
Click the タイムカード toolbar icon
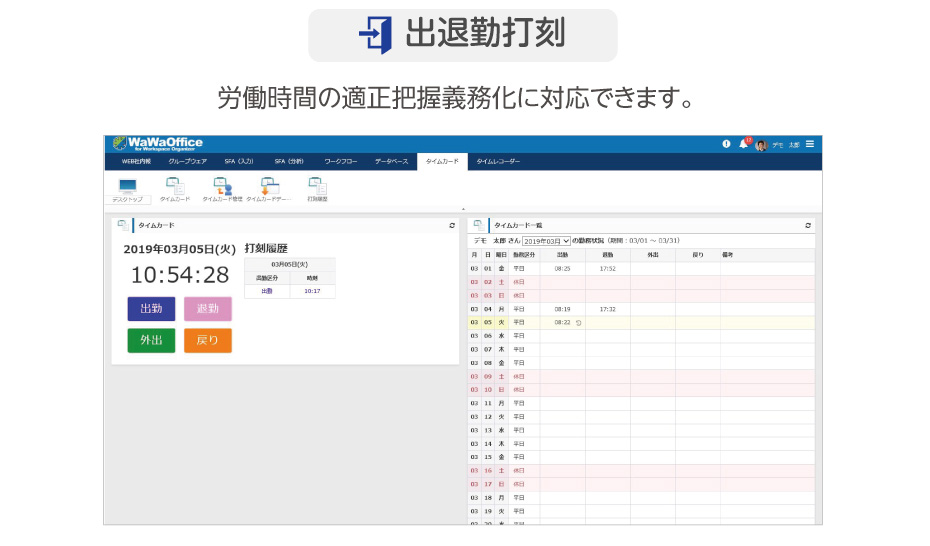tap(174, 188)
